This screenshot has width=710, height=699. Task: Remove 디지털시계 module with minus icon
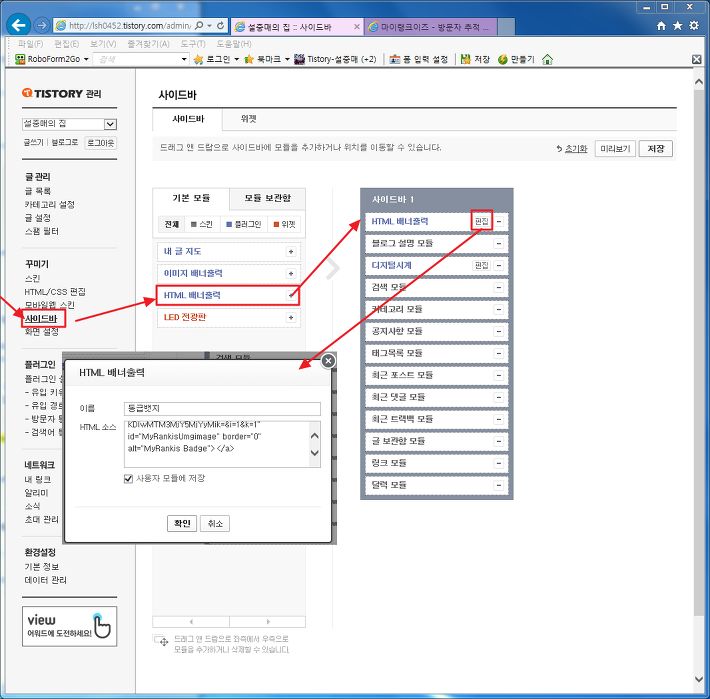499,265
